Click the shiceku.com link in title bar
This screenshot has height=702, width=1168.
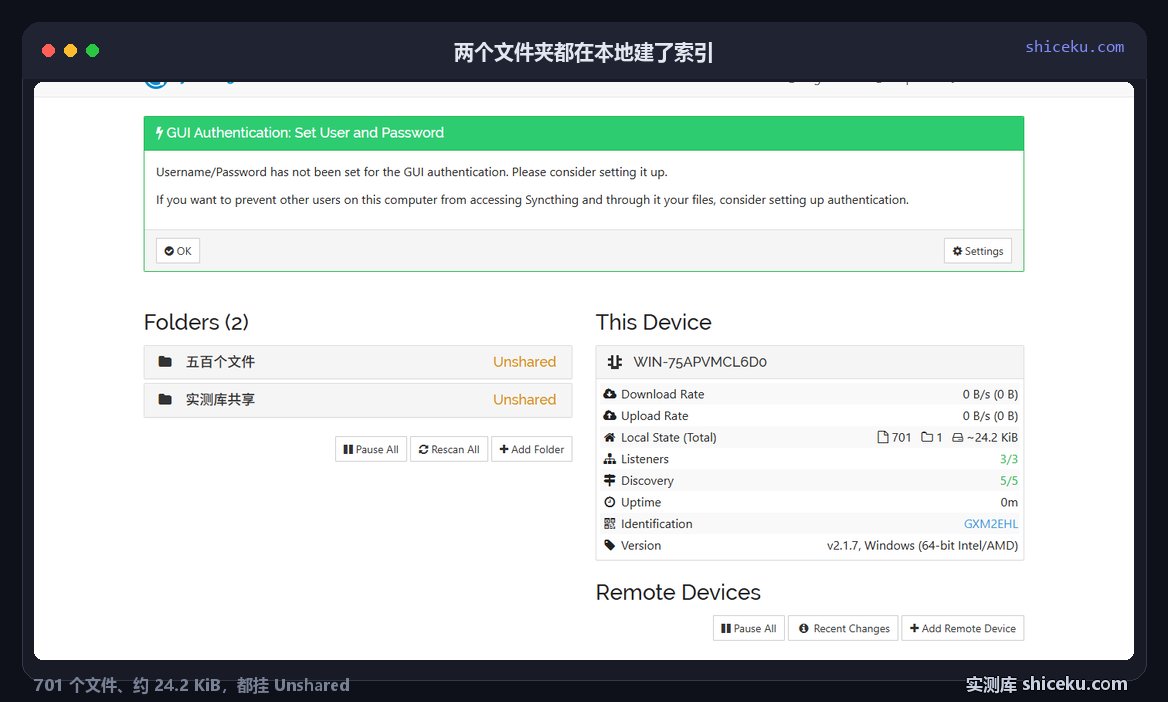[x=1074, y=47]
